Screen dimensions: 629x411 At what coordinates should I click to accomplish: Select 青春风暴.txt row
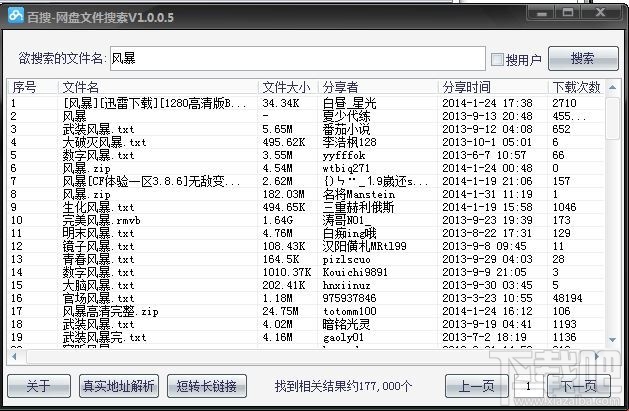click(x=306, y=259)
